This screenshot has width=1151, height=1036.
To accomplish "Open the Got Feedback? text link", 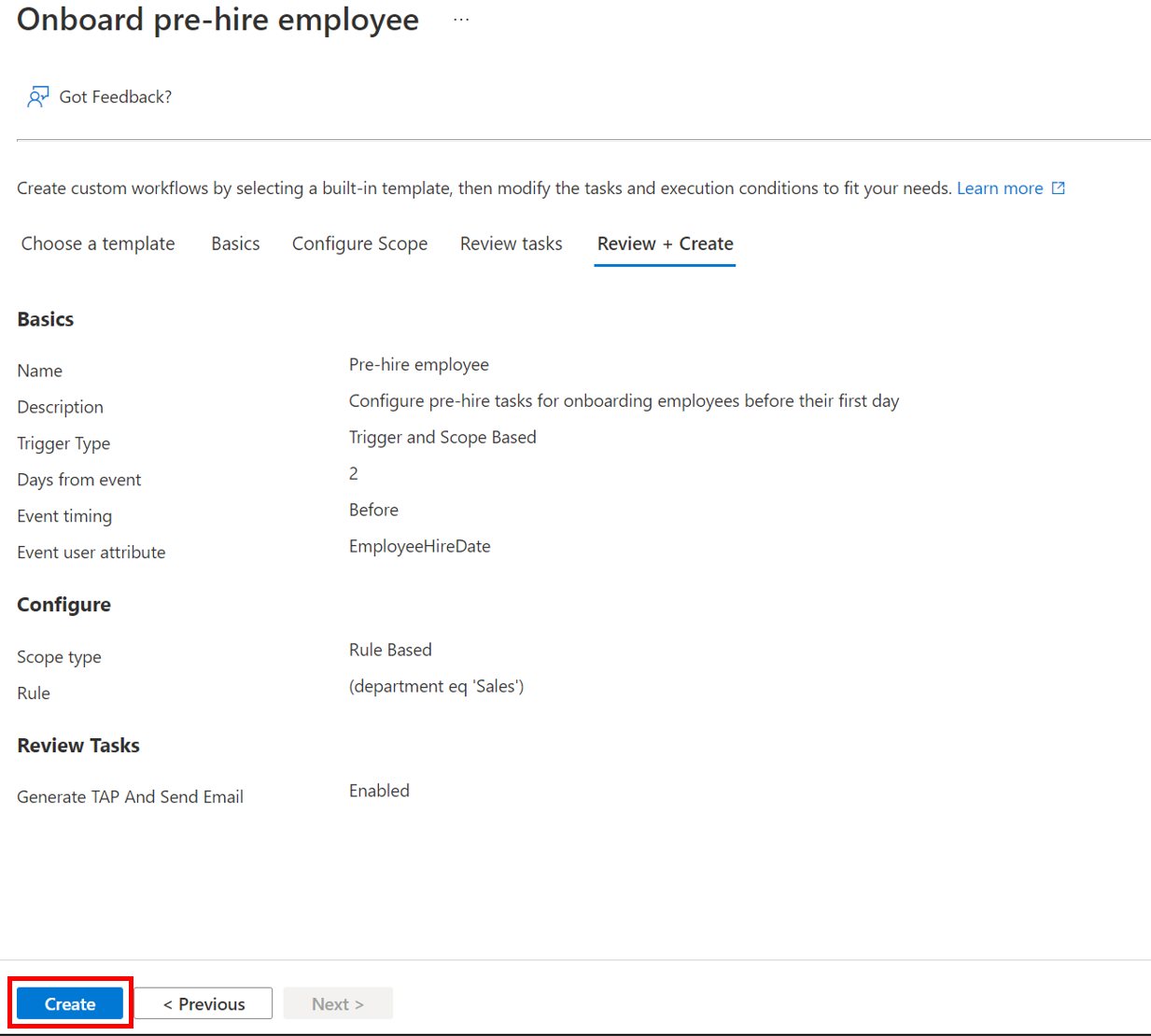I will (115, 97).
